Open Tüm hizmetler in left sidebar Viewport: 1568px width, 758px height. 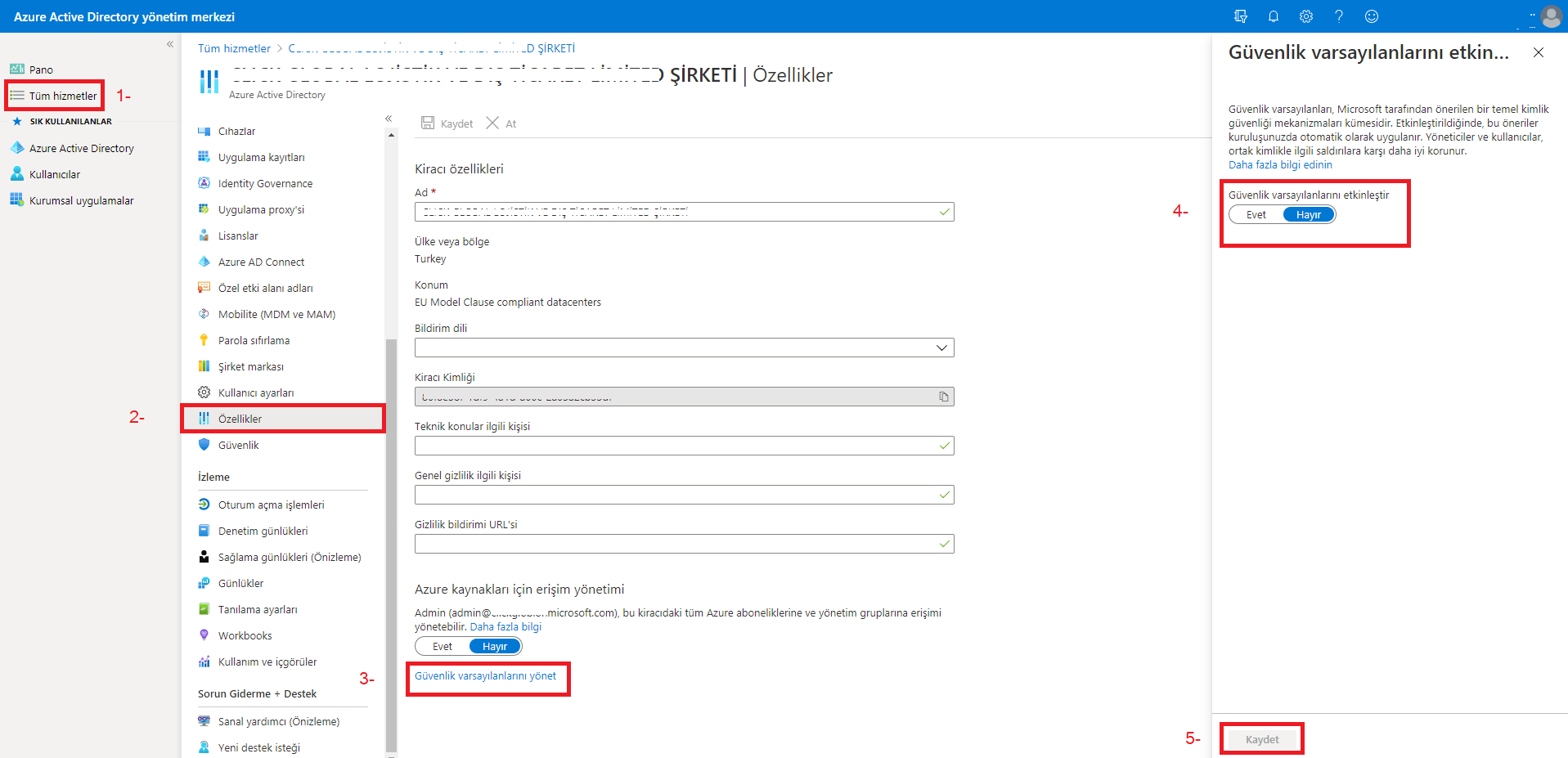point(63,96)
